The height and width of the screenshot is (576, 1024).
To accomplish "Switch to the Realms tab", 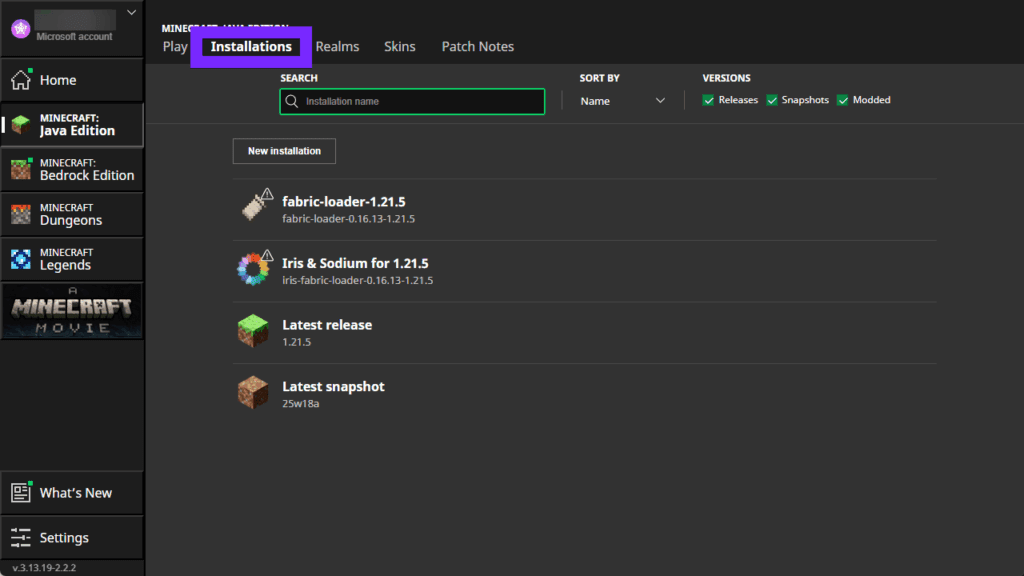I will [337, 46].
